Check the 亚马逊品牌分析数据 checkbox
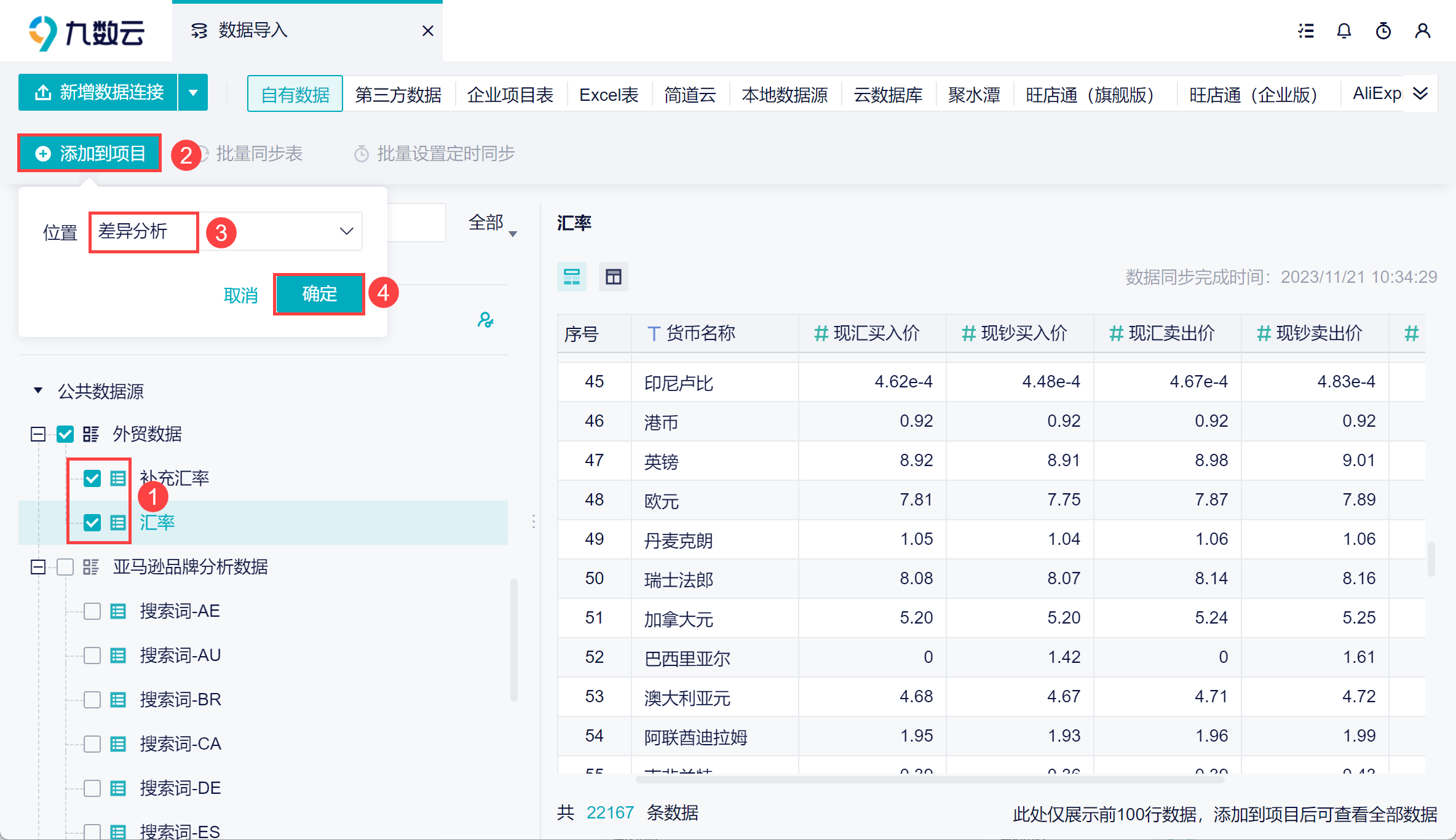Screen dimensions: 1456x840 65,567
